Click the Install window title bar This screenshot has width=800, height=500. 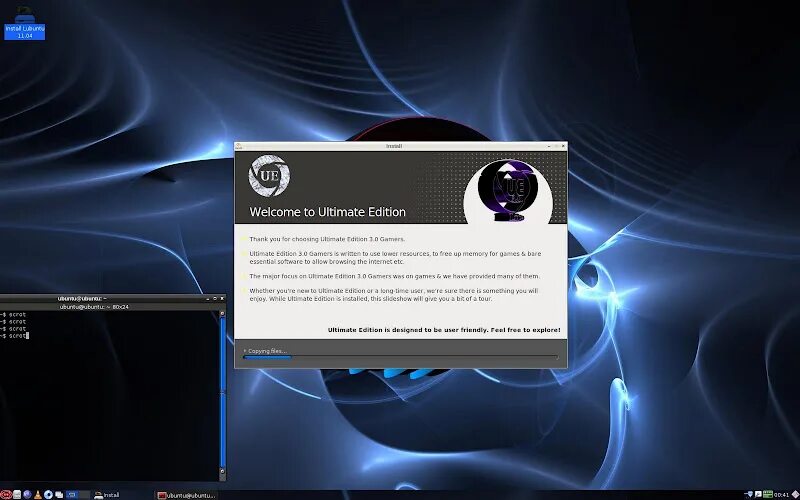pyautogui.click(x=401, y=146)
